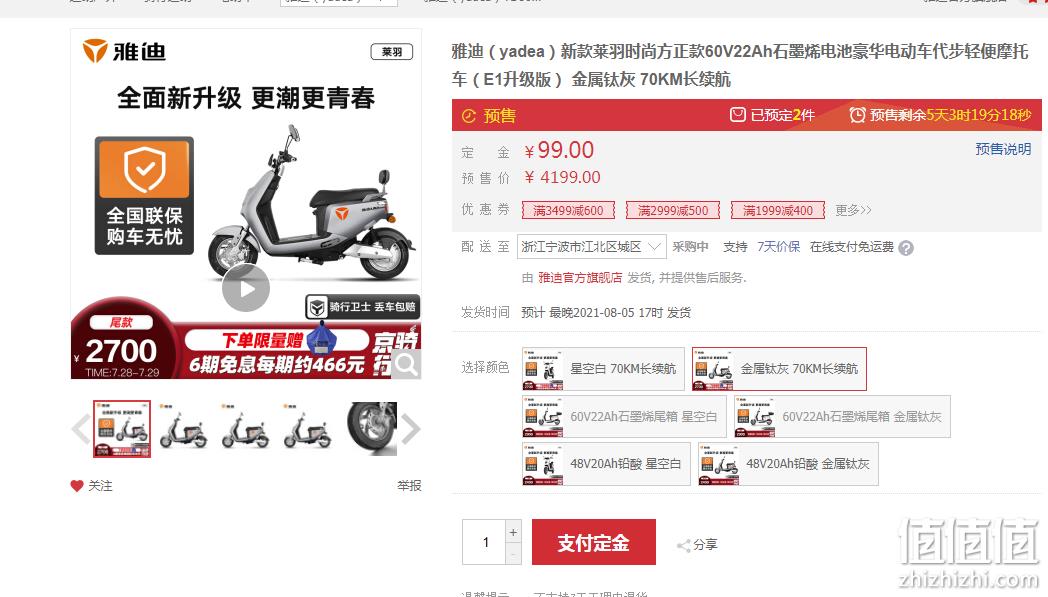1048x597 pixels.
Task: Play the product video
Action: click(246, 288)
